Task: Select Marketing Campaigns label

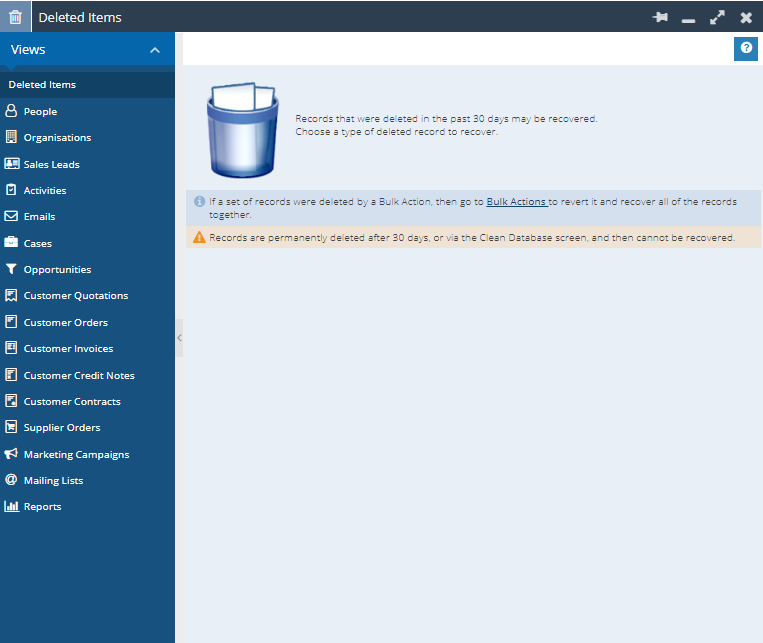Action: pos(76,455)
